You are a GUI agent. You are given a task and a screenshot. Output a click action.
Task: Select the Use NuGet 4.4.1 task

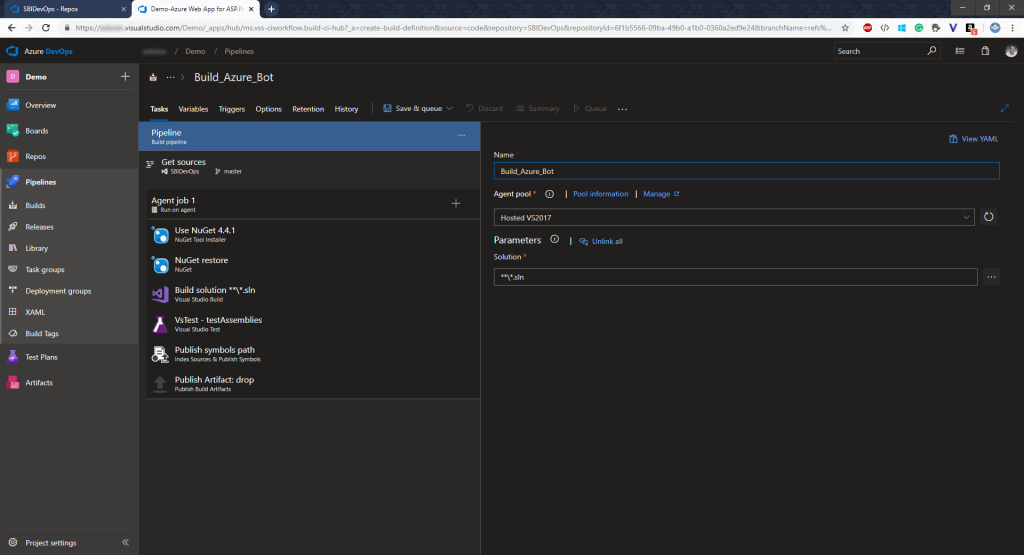click(313, 234)
